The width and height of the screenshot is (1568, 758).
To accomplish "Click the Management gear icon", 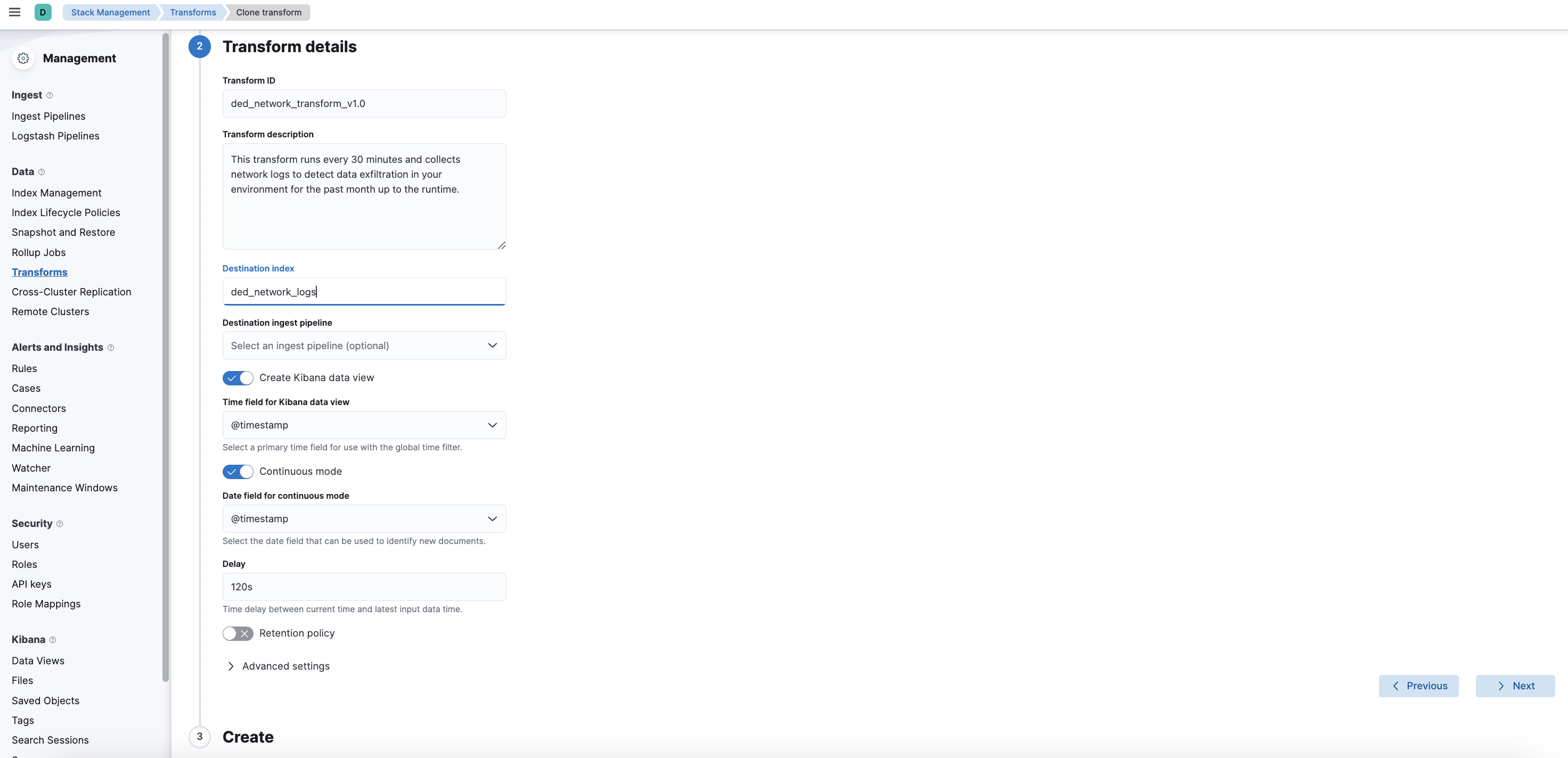I will pyautogui.click(x=23, y=59).
